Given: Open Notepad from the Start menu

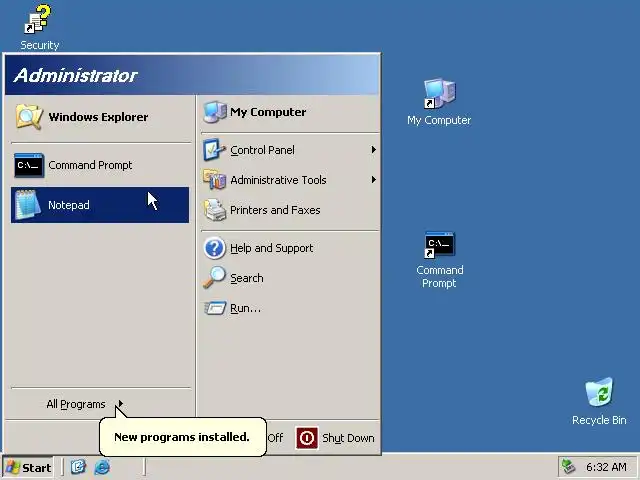Looking at the screenshot, I should 100,205.
